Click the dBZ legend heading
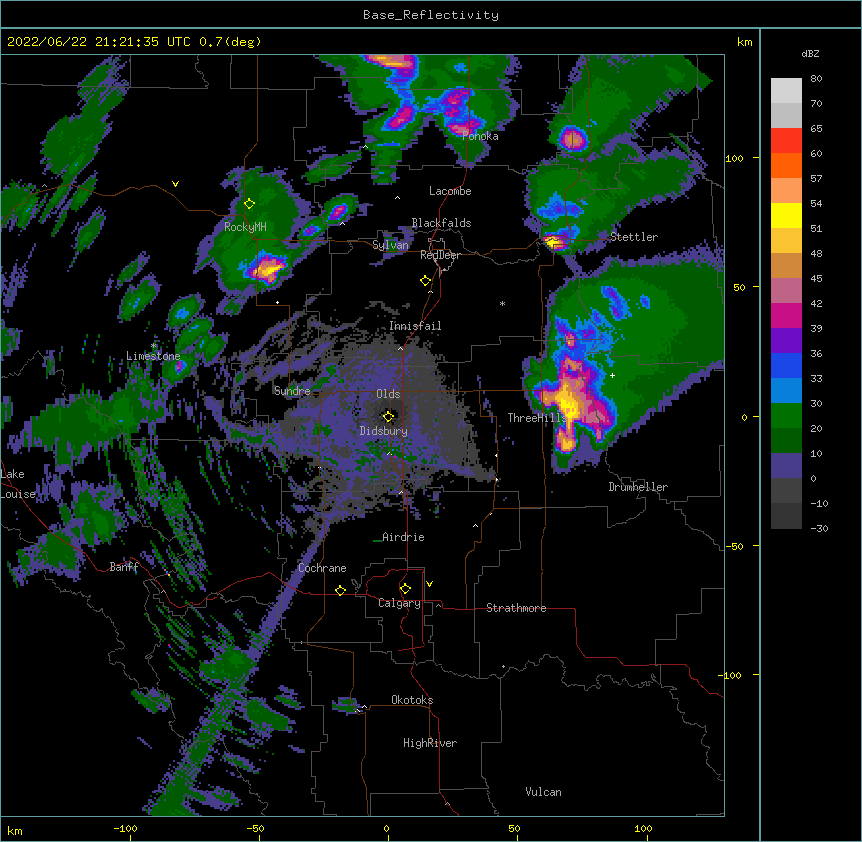 coord(810,53)
